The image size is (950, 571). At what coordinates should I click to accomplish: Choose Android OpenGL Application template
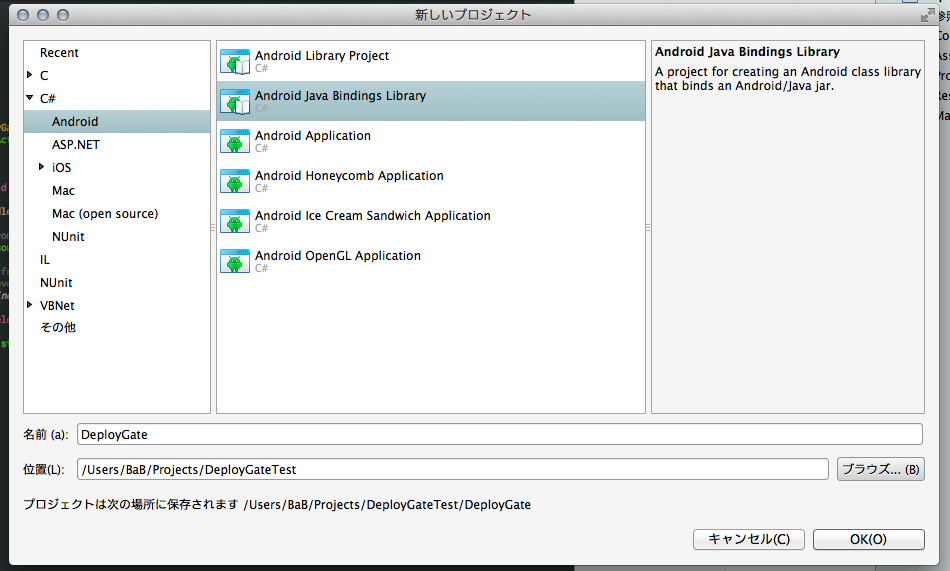pos(337,256)
